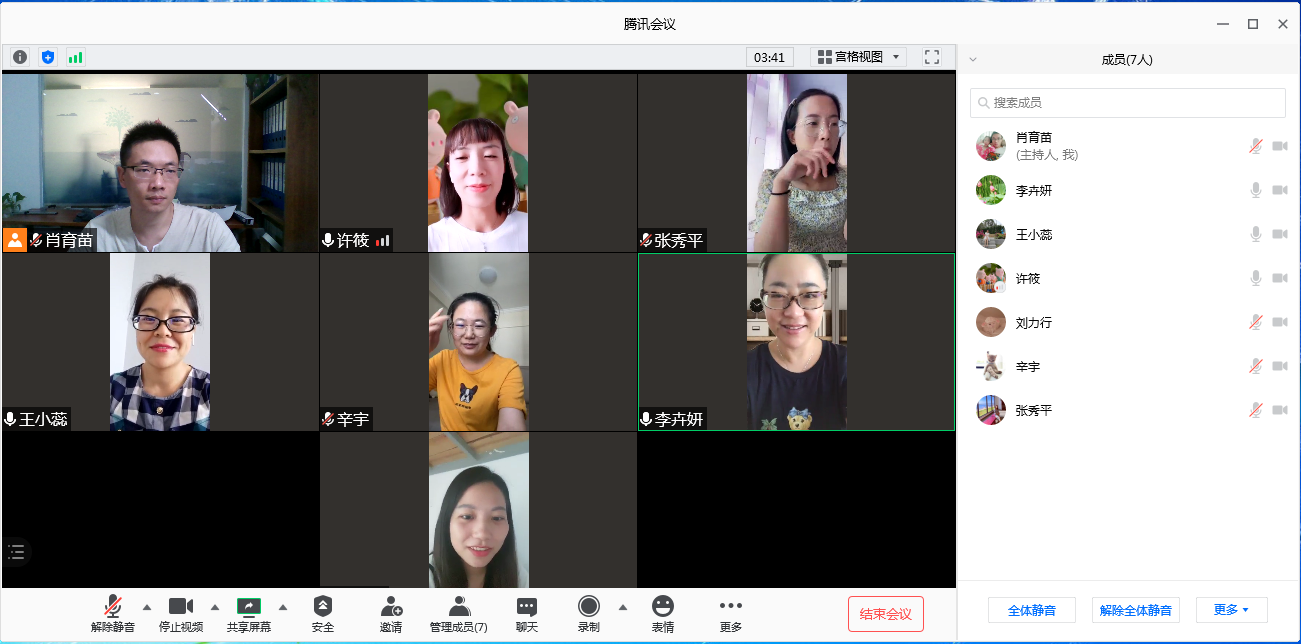Open the 聊天 chat panel
This screenshot has width=1301, height=644.
pos(527,613)
